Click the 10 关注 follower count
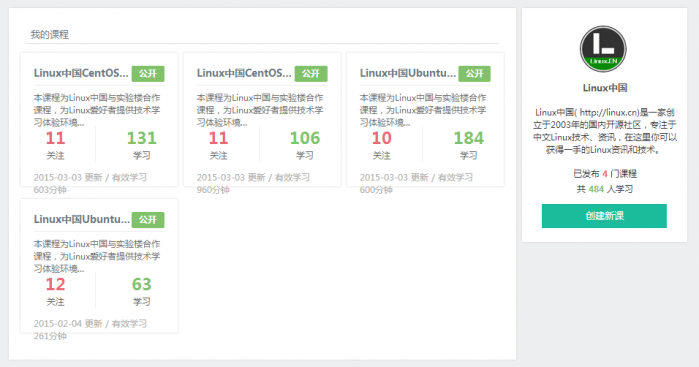Image resolution: width=699 pixels, height=367 pixels. 382,145
